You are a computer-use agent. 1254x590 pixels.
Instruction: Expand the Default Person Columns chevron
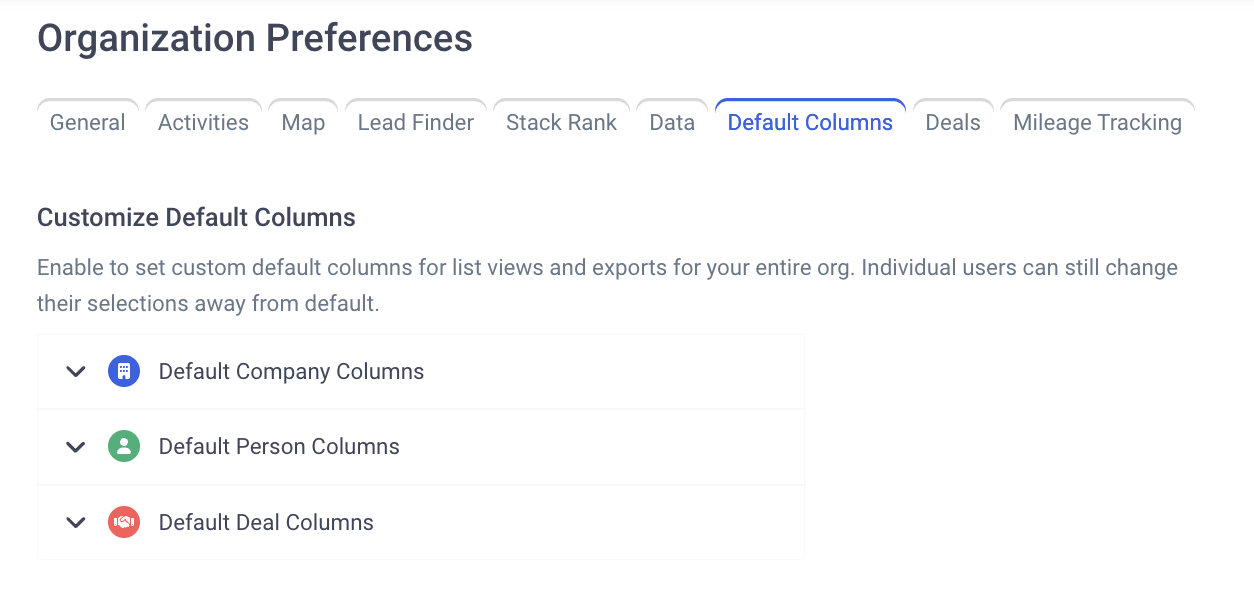click(76, 447)
